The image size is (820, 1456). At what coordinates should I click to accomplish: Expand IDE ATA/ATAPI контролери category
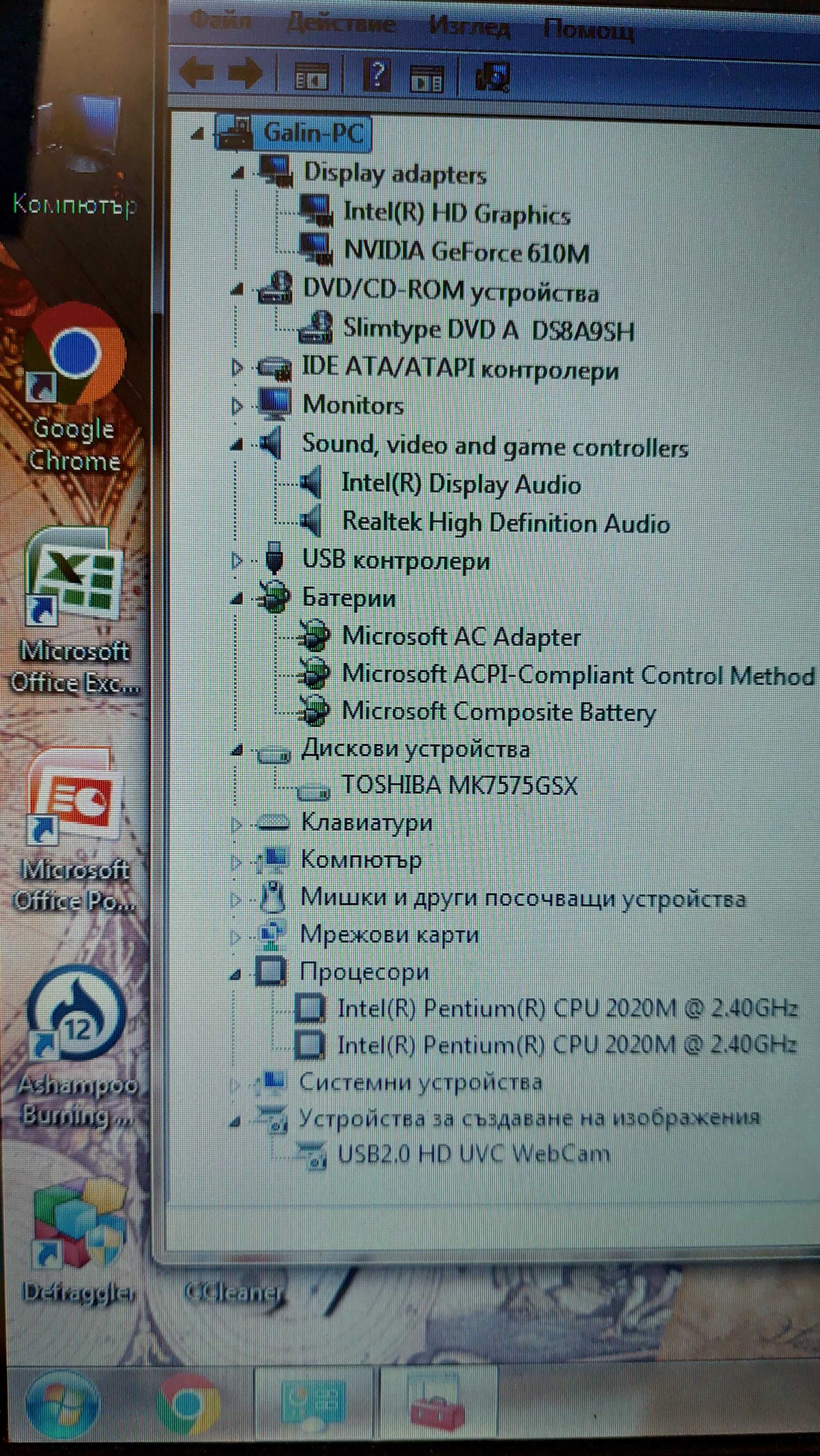237,367
